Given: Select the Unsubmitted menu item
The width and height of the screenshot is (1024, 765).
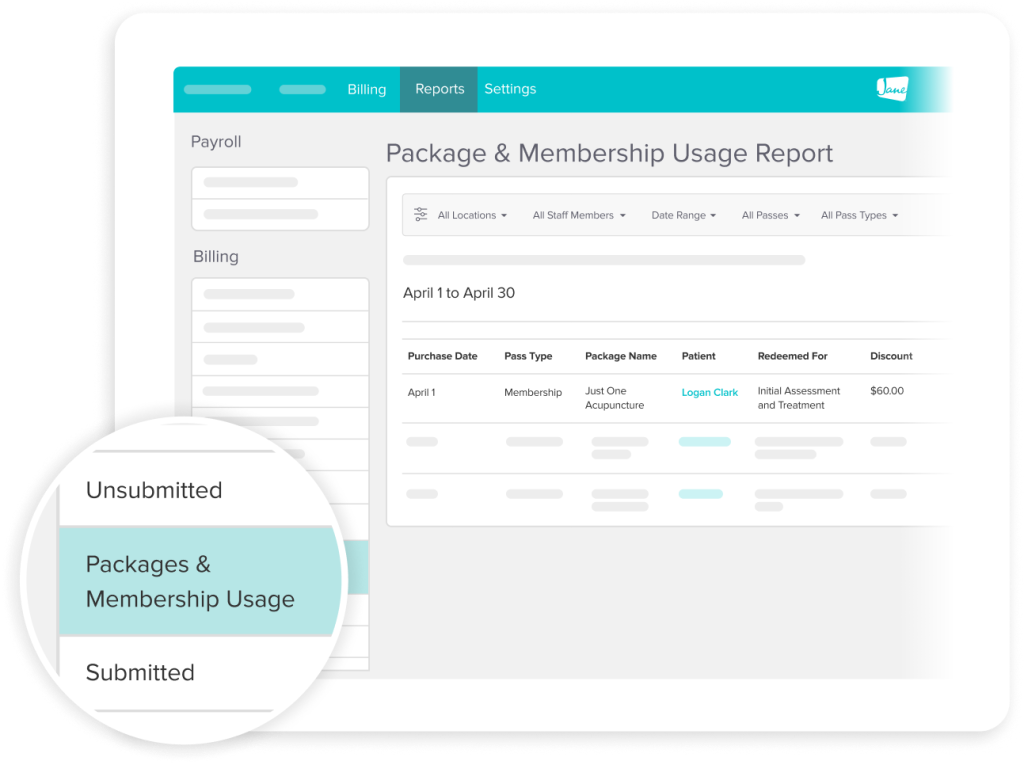Looking at the screenshot, I should pyautogui.click(x=154, y=491).
